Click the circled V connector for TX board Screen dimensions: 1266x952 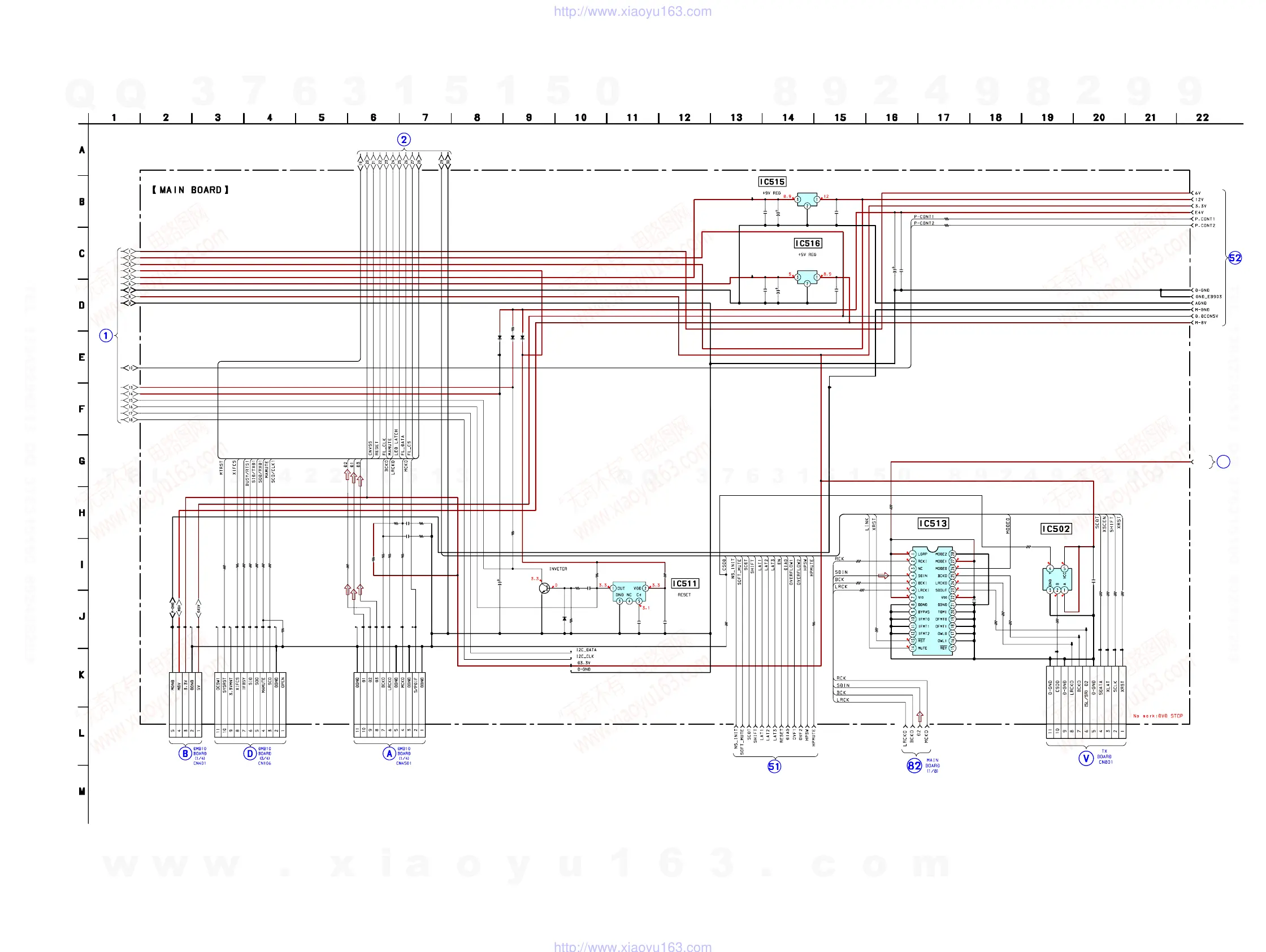click(x=1086, y=759)
